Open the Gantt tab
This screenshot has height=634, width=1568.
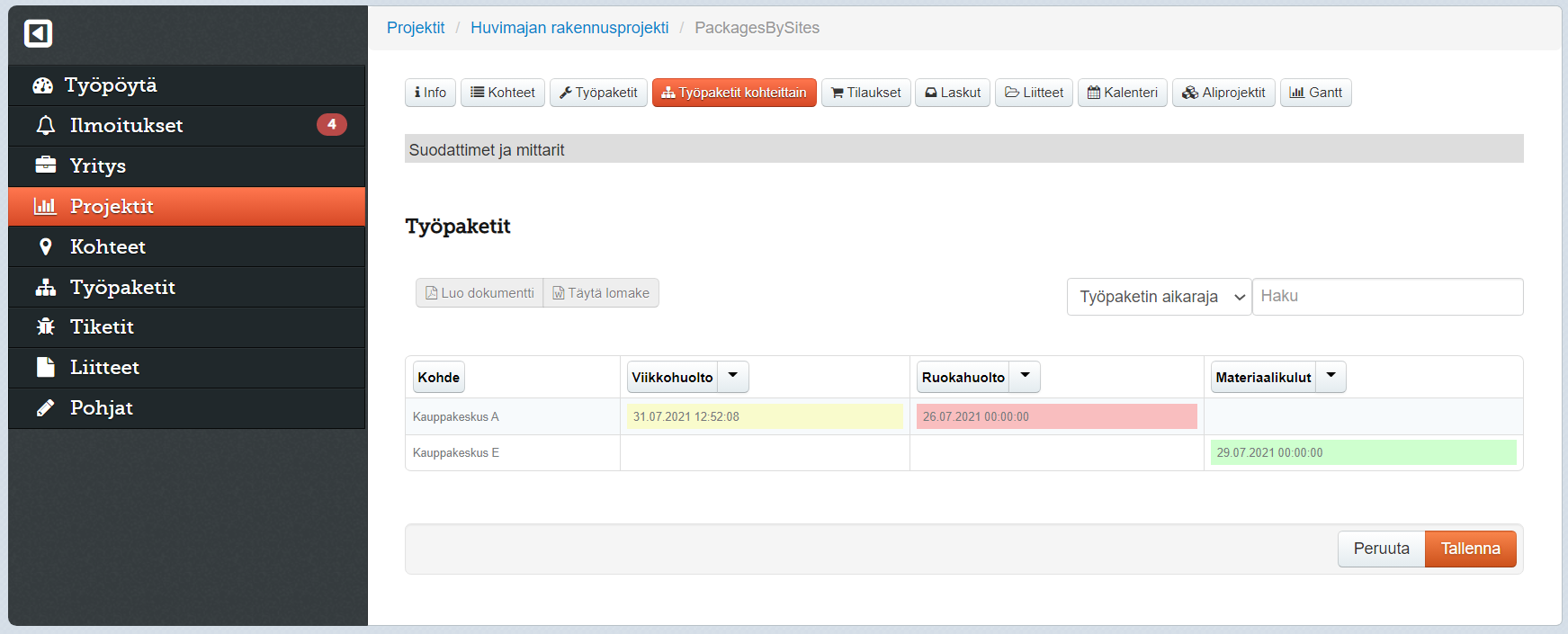(x=1315, y=93)
